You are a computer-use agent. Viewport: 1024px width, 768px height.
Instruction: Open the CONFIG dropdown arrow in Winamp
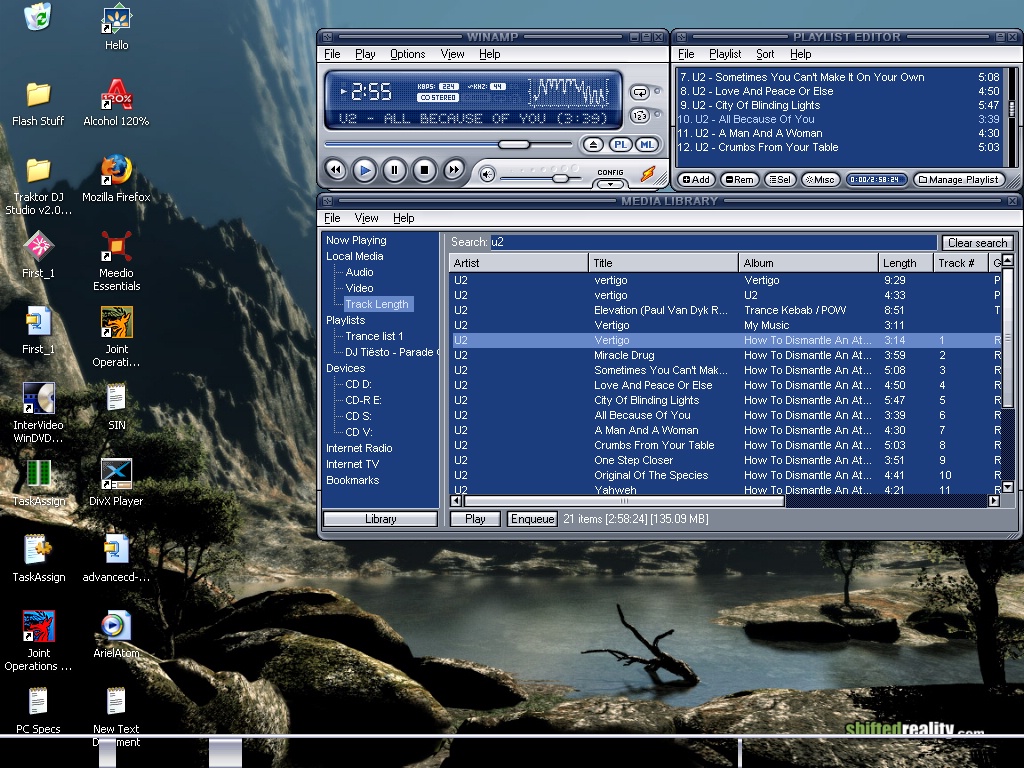click(x=610, y=184)
